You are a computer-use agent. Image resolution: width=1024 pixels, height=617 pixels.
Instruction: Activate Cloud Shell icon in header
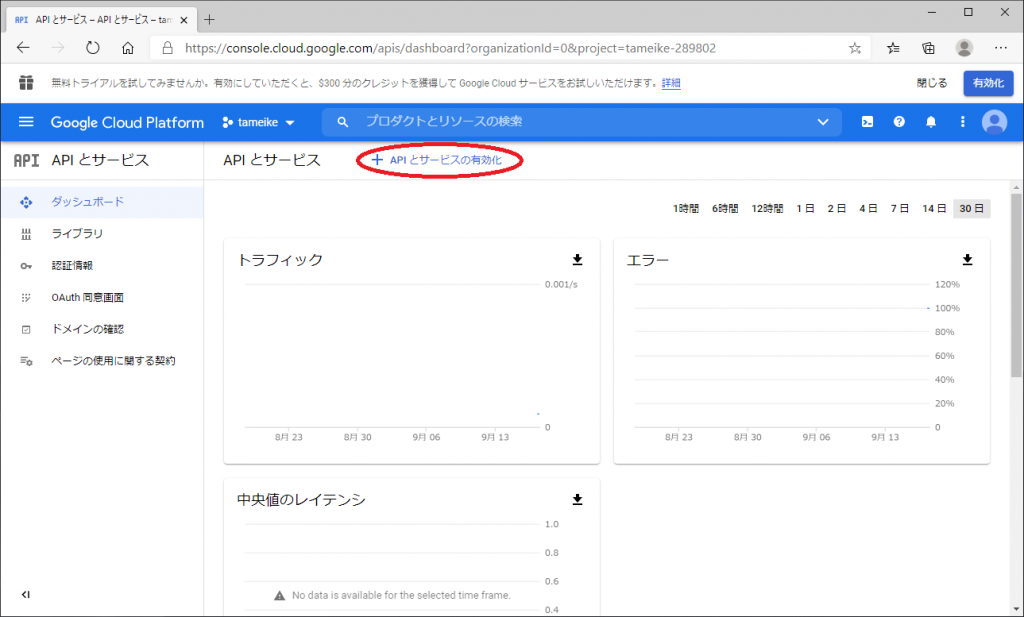867,122
